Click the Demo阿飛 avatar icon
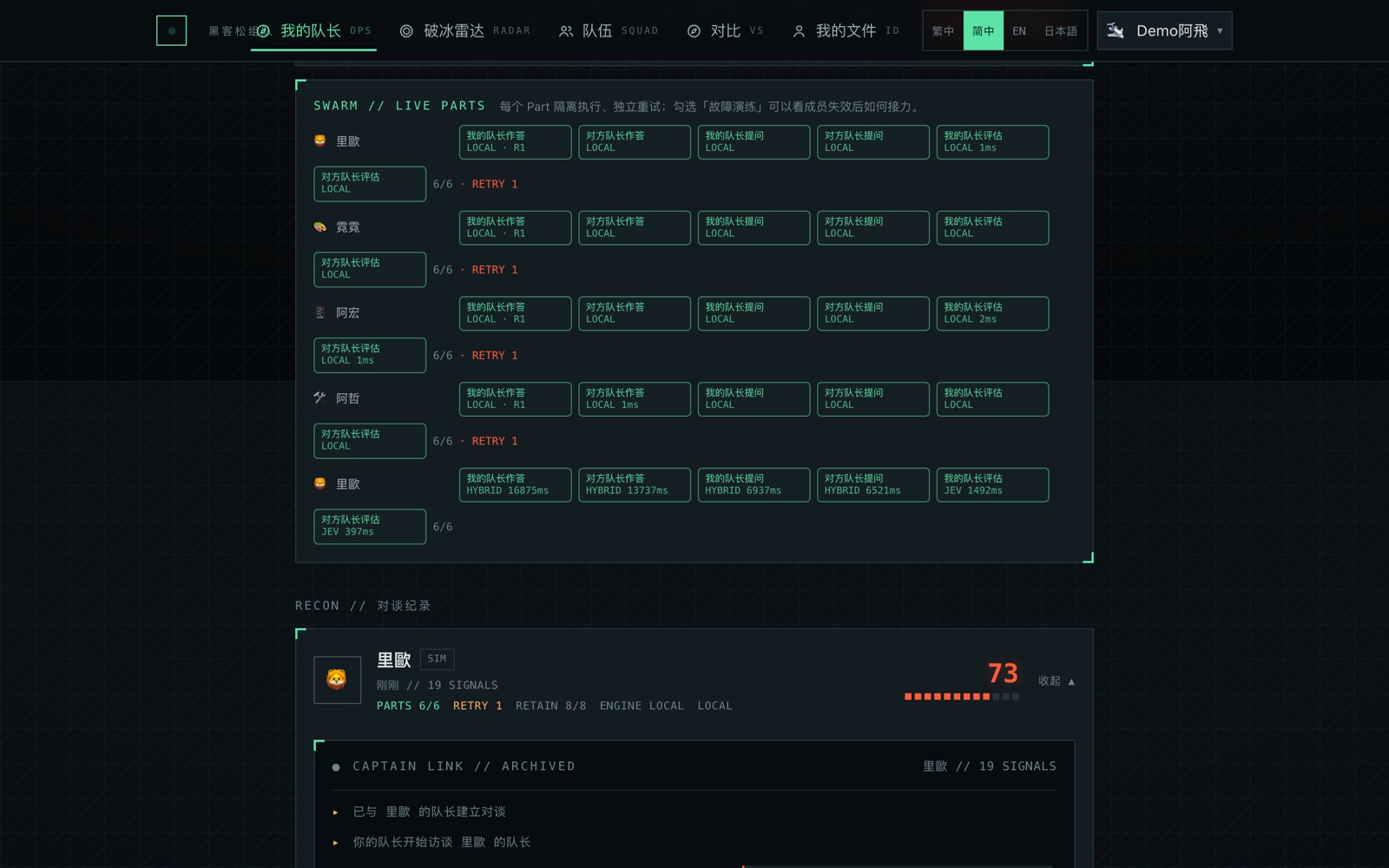 tap(1116, 30)
